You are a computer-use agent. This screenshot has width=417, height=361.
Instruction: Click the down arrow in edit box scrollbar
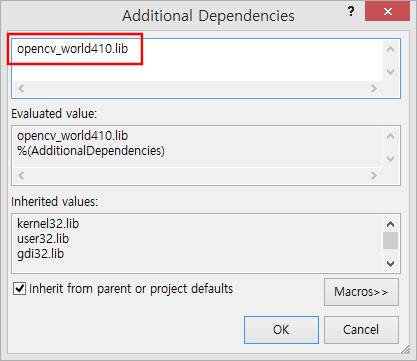coord(390,71)
